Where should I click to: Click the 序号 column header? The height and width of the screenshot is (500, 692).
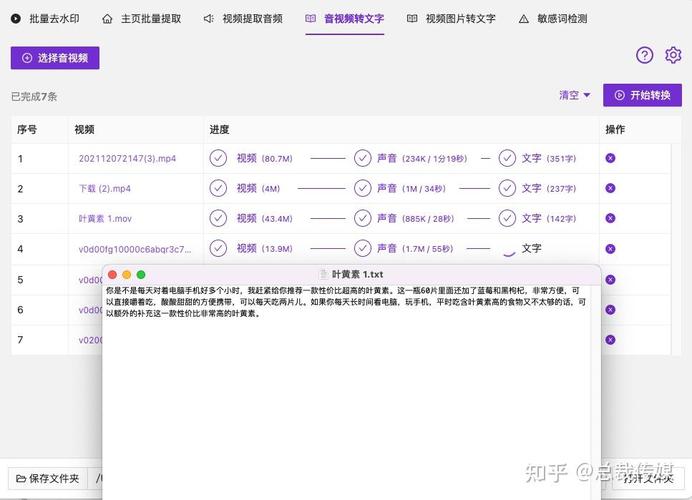click(x=27, y=129)
